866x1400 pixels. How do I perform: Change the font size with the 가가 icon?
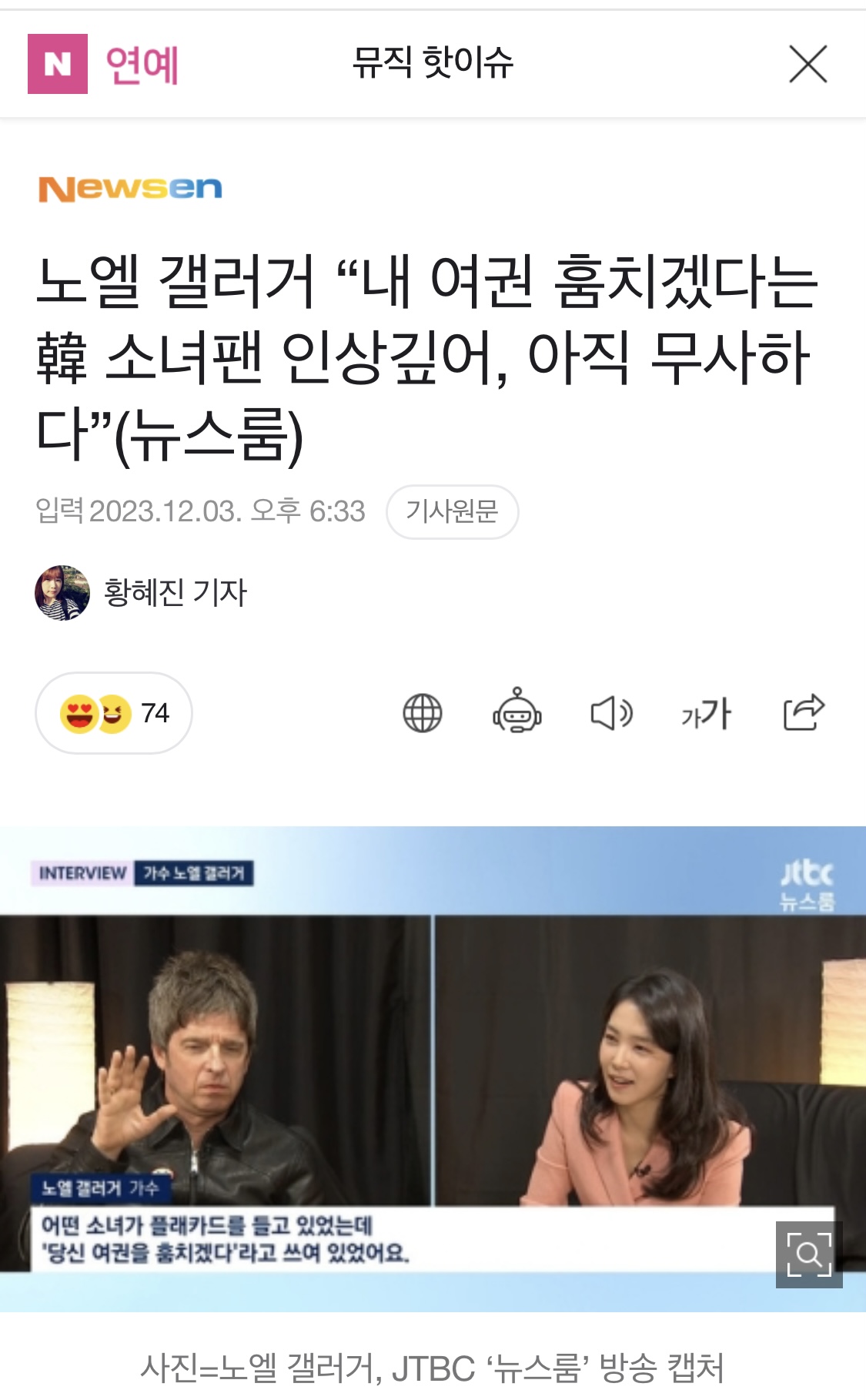(706, 714)
